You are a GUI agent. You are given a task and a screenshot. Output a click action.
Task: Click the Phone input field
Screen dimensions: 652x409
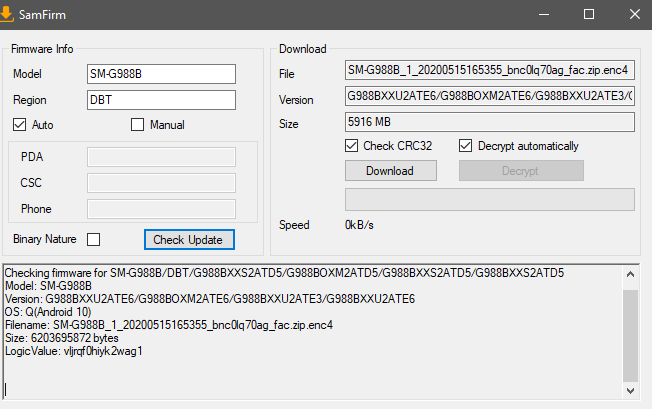pyautogui.click(x=161, y=209)
